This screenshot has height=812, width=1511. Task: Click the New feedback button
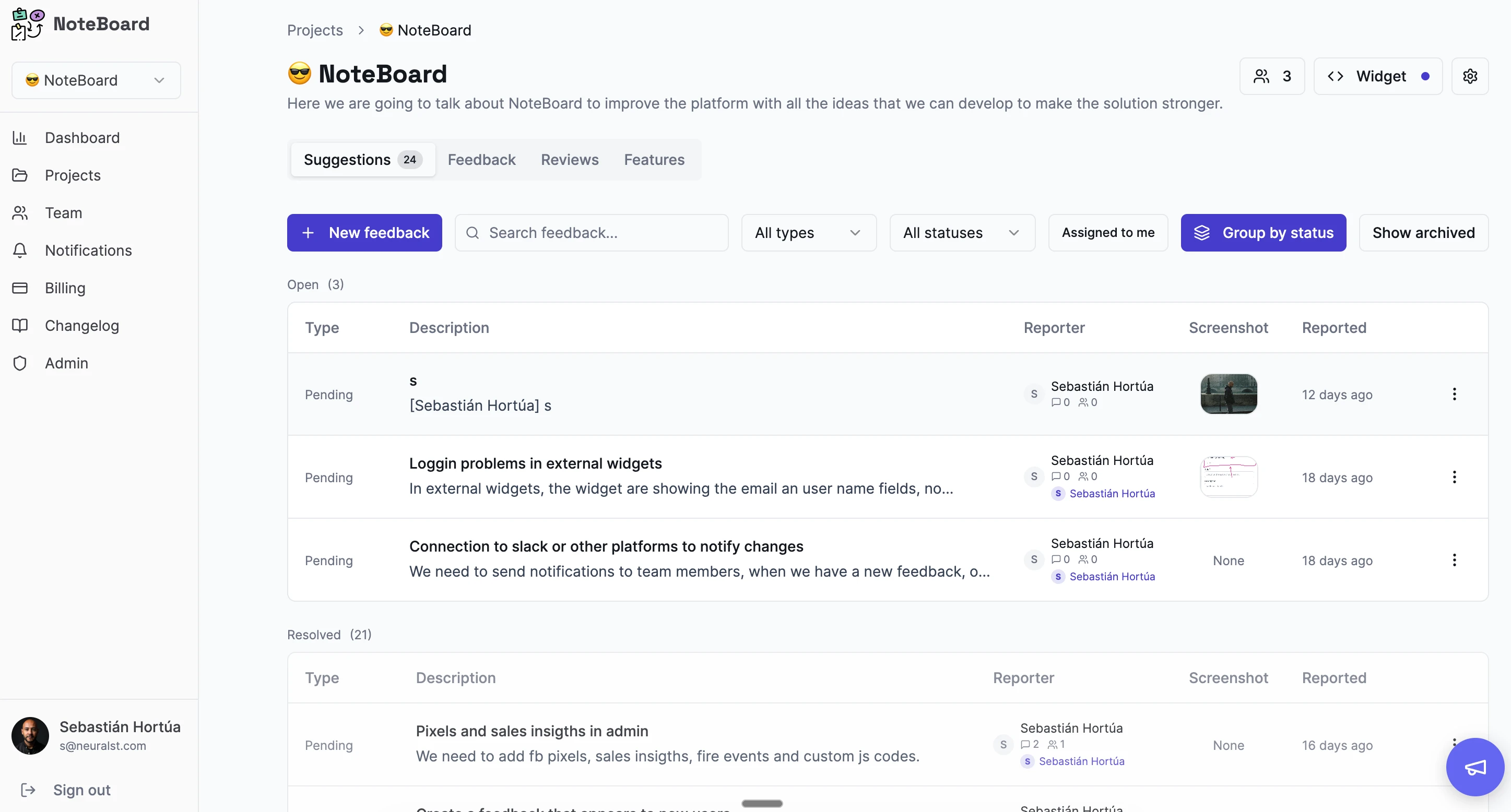(x=364, y=233)
